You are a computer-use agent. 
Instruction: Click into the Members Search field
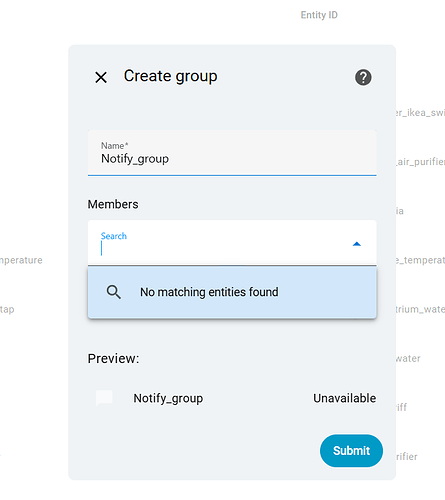(220, 243)
